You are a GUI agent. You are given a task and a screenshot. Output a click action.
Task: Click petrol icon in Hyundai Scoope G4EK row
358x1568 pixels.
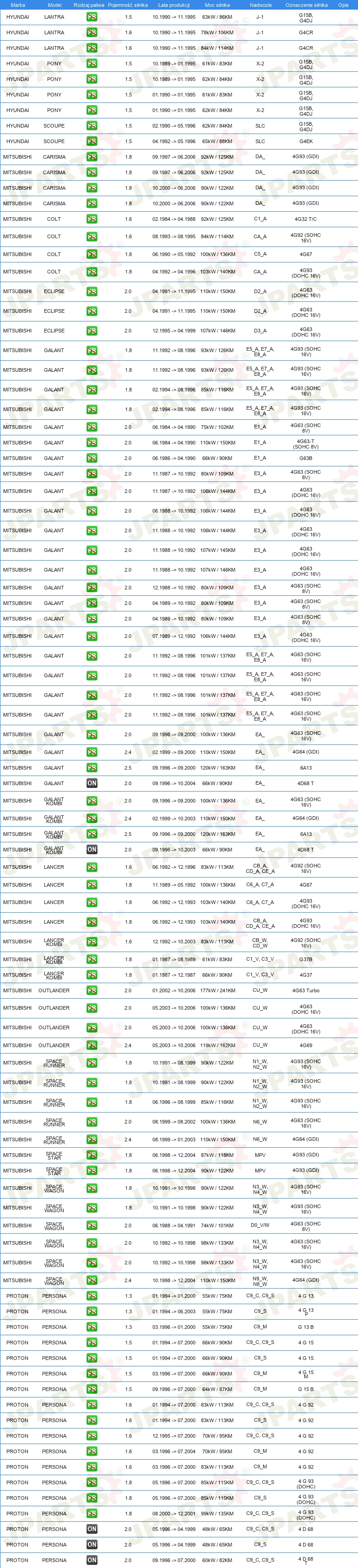[92, 141]
